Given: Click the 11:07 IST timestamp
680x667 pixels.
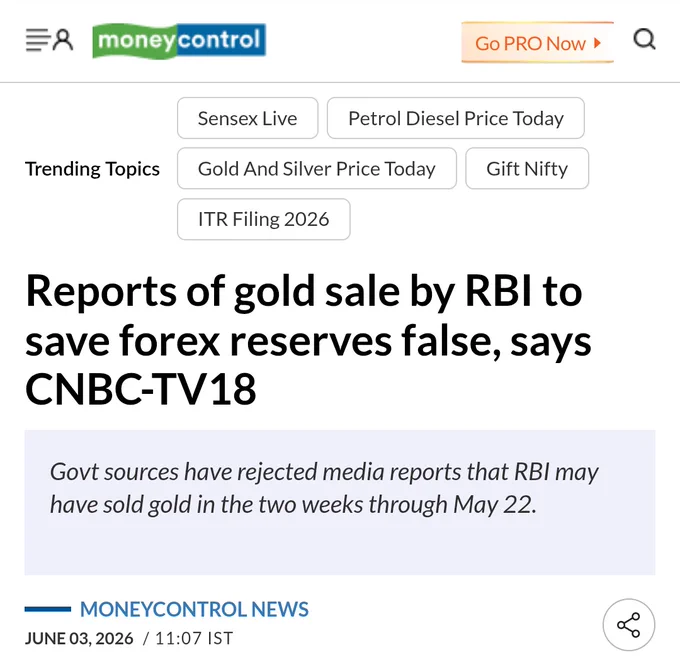Looking at the screenshot, I should 194,638.
